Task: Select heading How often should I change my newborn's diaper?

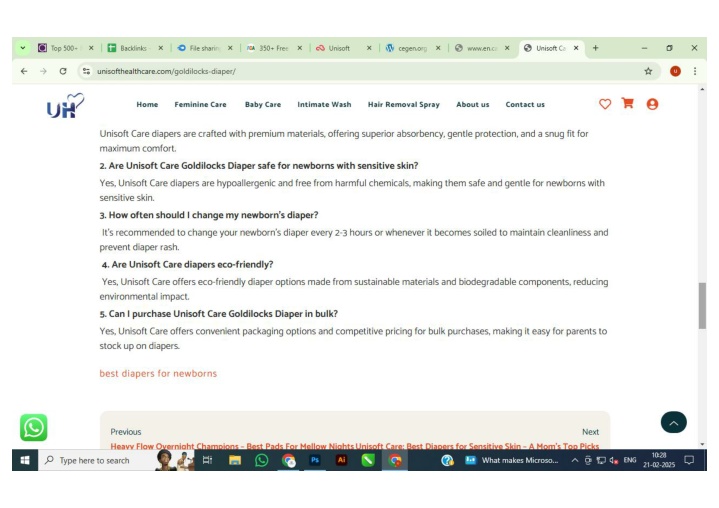Action: click(209, 215)
